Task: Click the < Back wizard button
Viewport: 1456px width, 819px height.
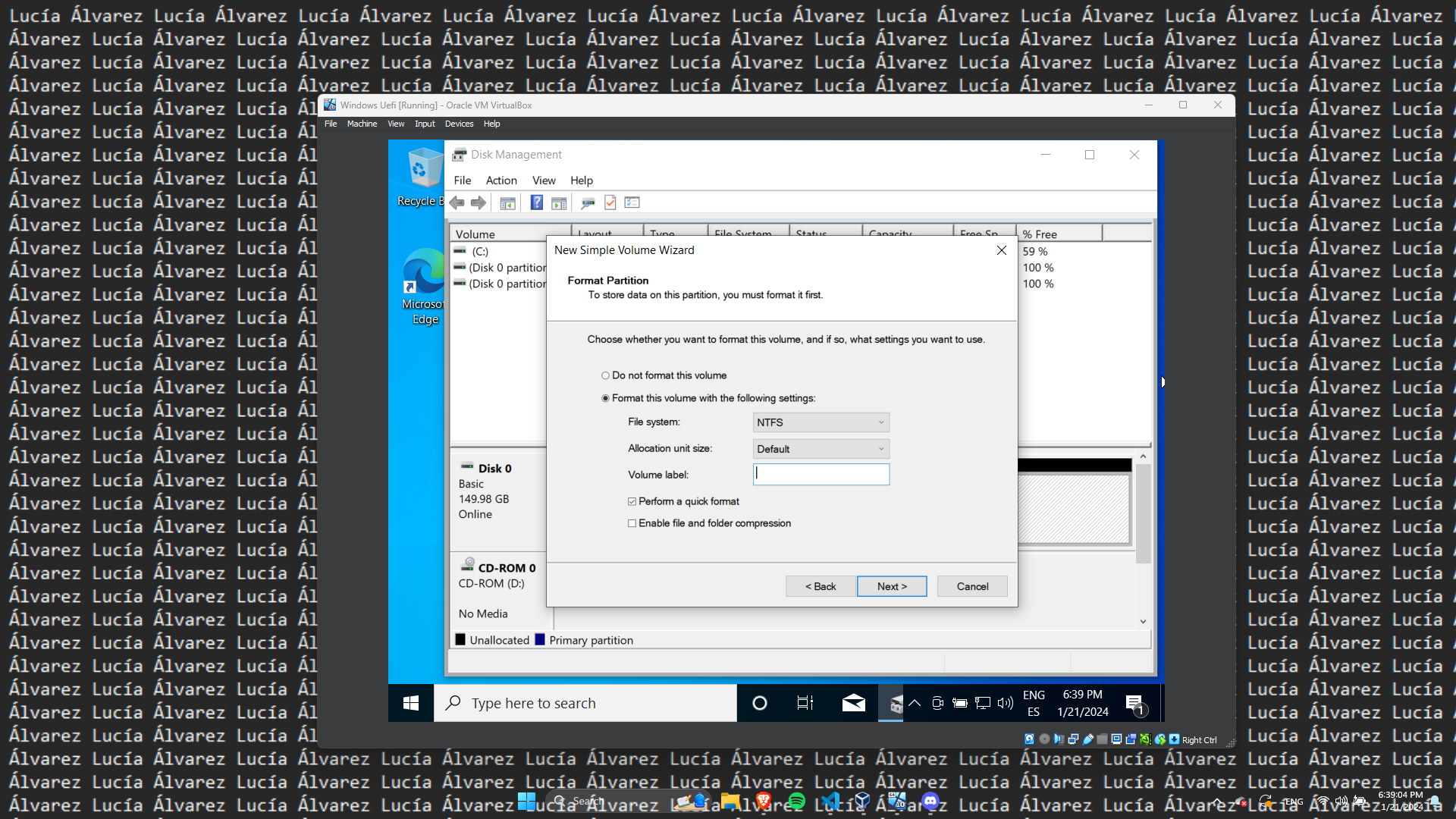Action: 821,586
